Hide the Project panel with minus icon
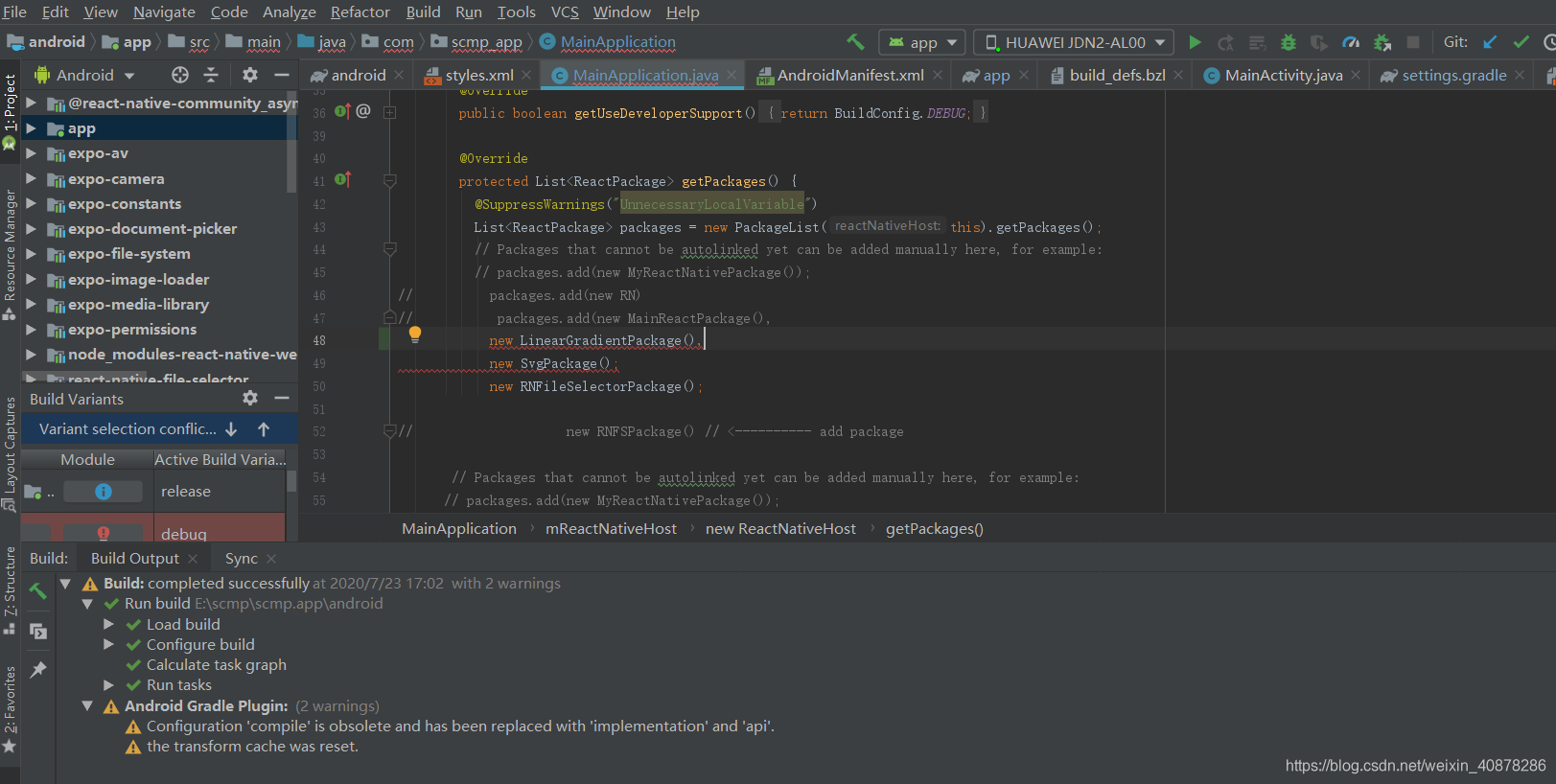Screen dimensions: 1556x784 point(282,75)
